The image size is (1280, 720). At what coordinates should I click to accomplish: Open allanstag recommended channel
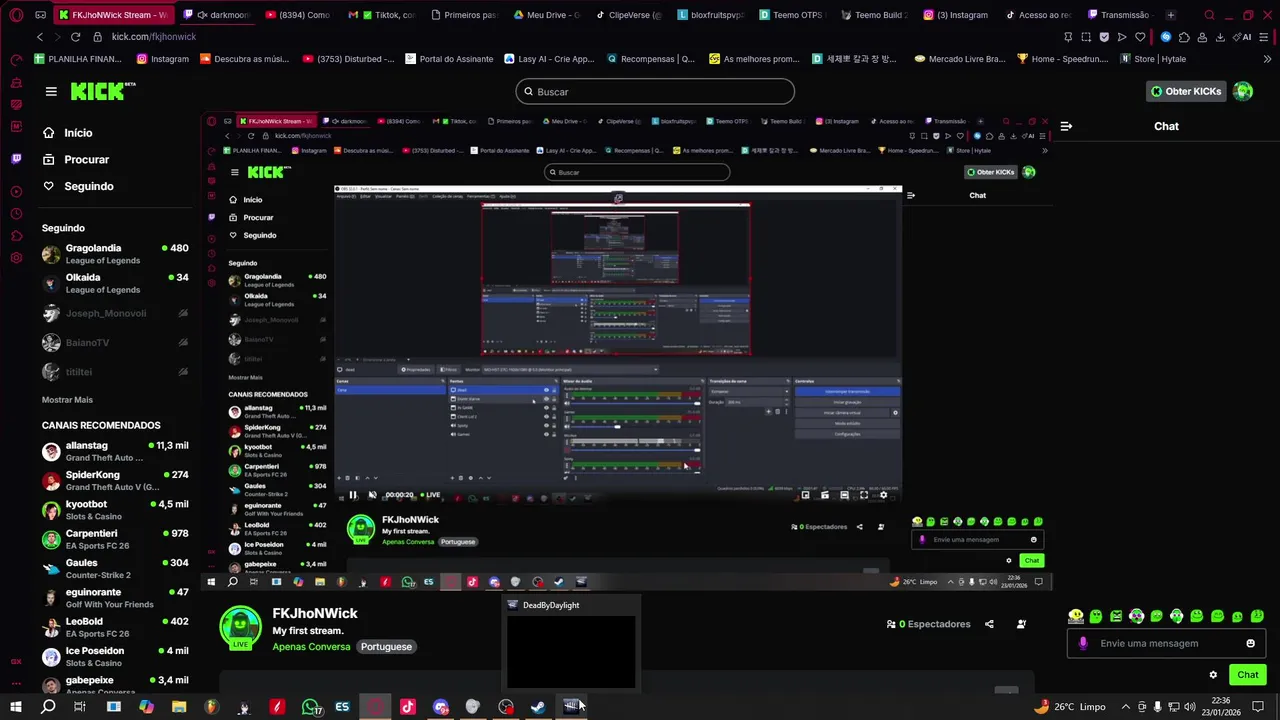point(115,451)
